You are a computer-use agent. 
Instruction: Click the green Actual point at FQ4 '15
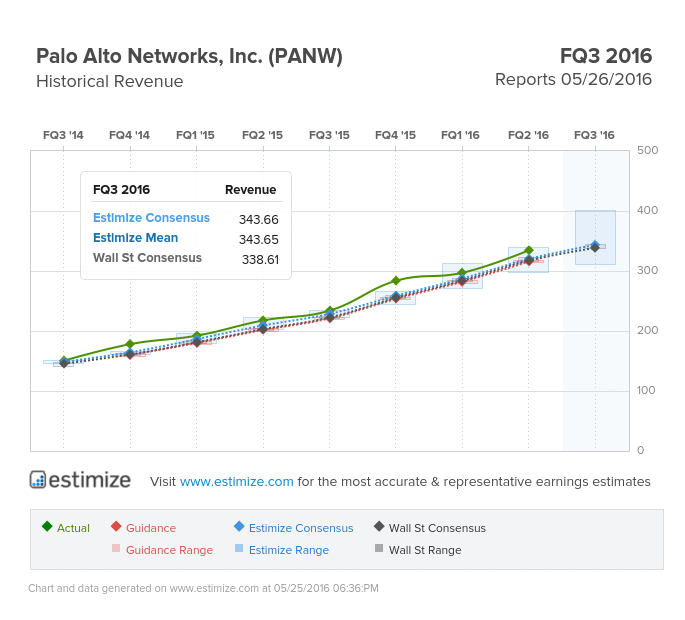pyautogui.click(x=396, y=281)
